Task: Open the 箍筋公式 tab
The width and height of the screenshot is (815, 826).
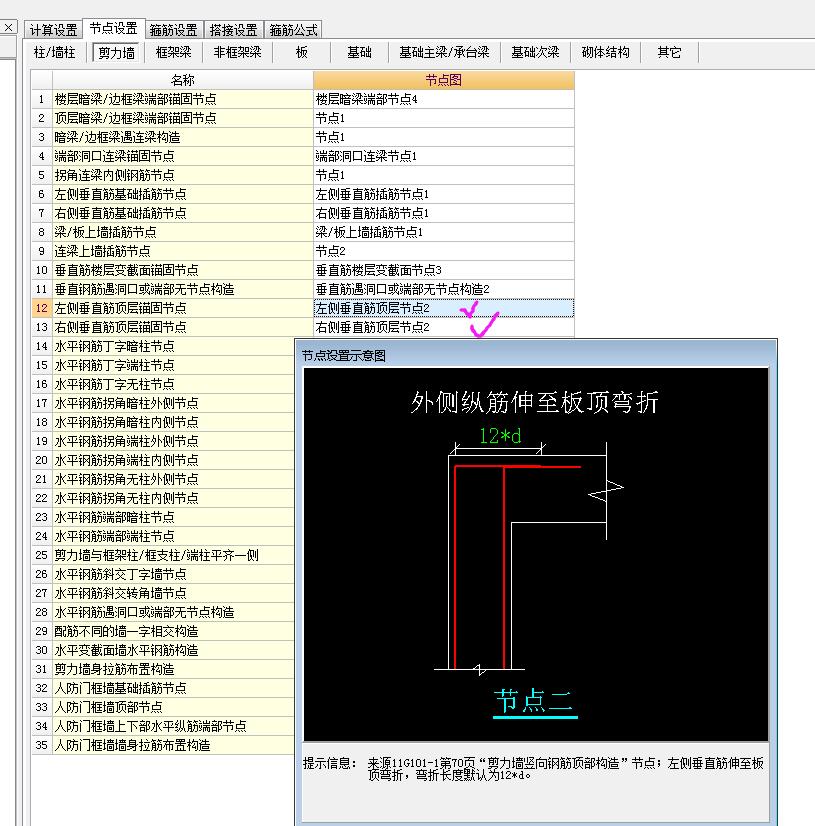Action: click(x=293, y=30)
